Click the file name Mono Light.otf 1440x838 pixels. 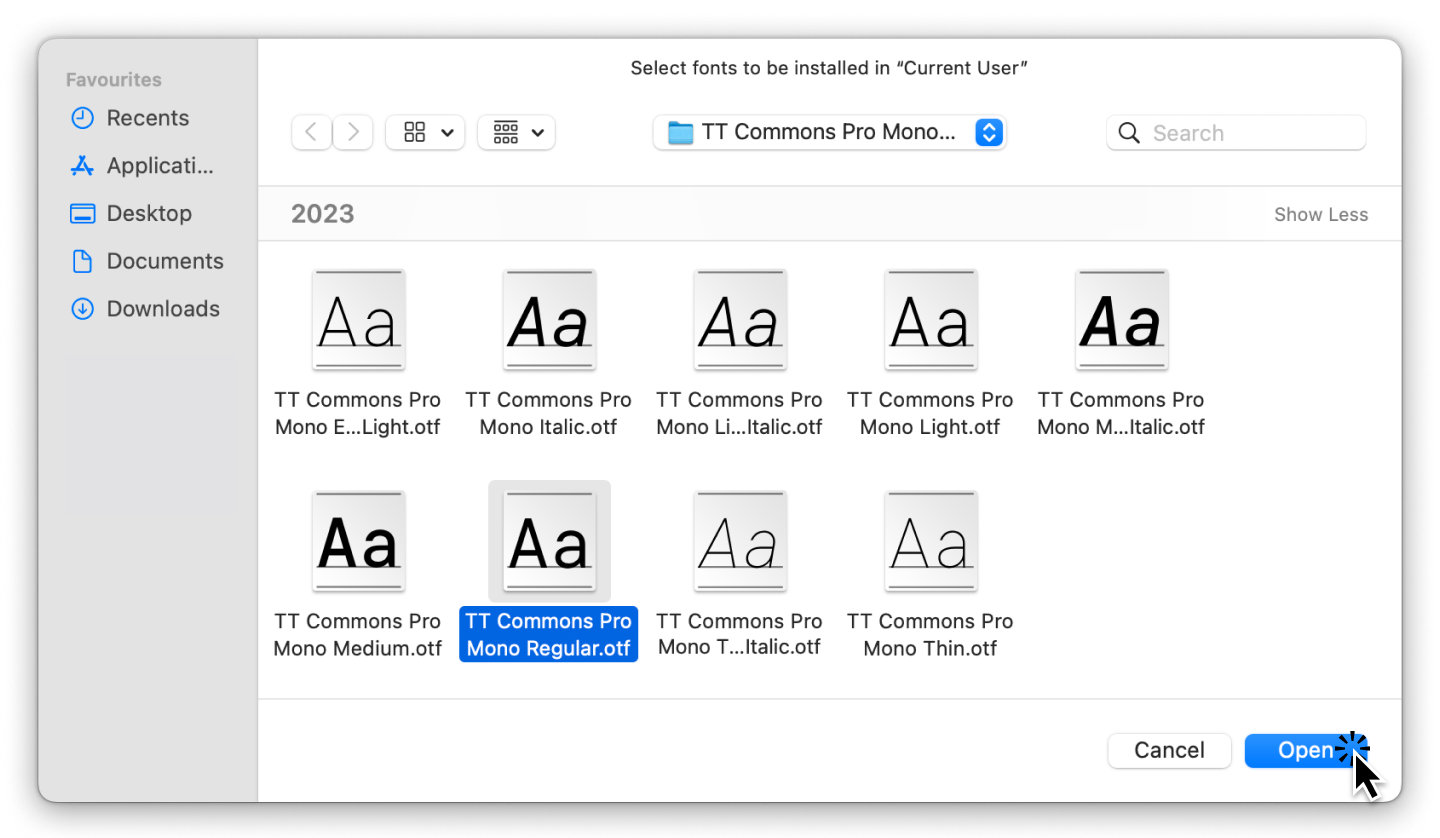pyautogui.click(x=931, y=413)
